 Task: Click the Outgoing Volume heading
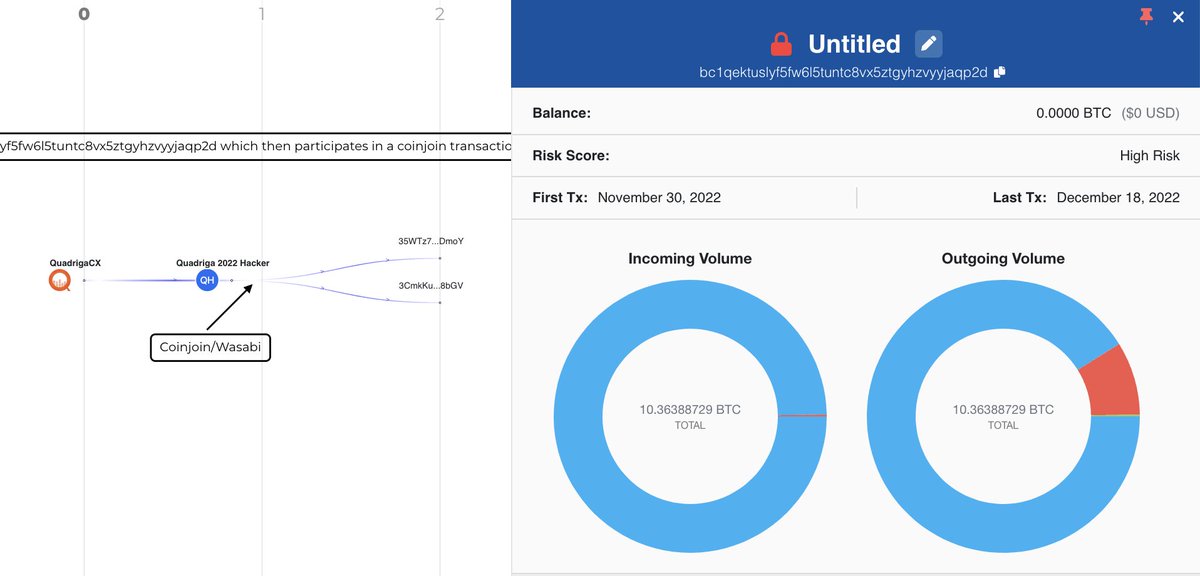pyautogui.click(x=1003, y=258)
